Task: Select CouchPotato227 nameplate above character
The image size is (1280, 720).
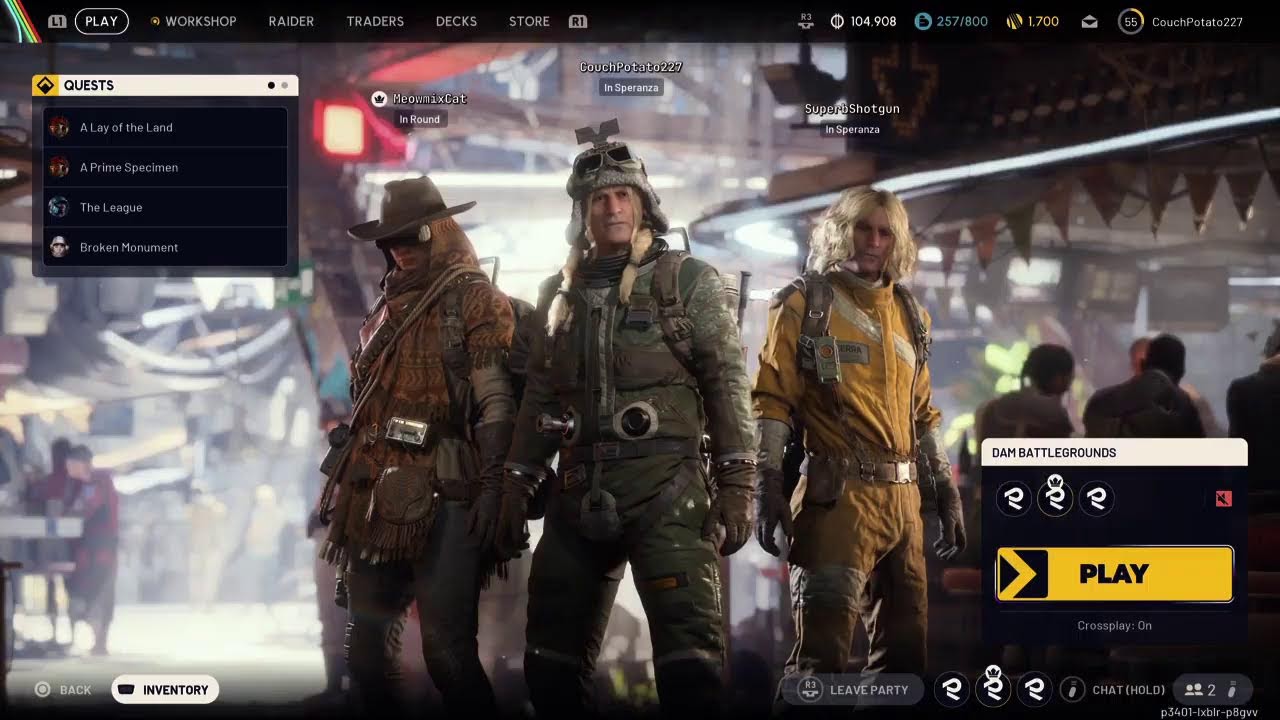Action: [631, 67]
